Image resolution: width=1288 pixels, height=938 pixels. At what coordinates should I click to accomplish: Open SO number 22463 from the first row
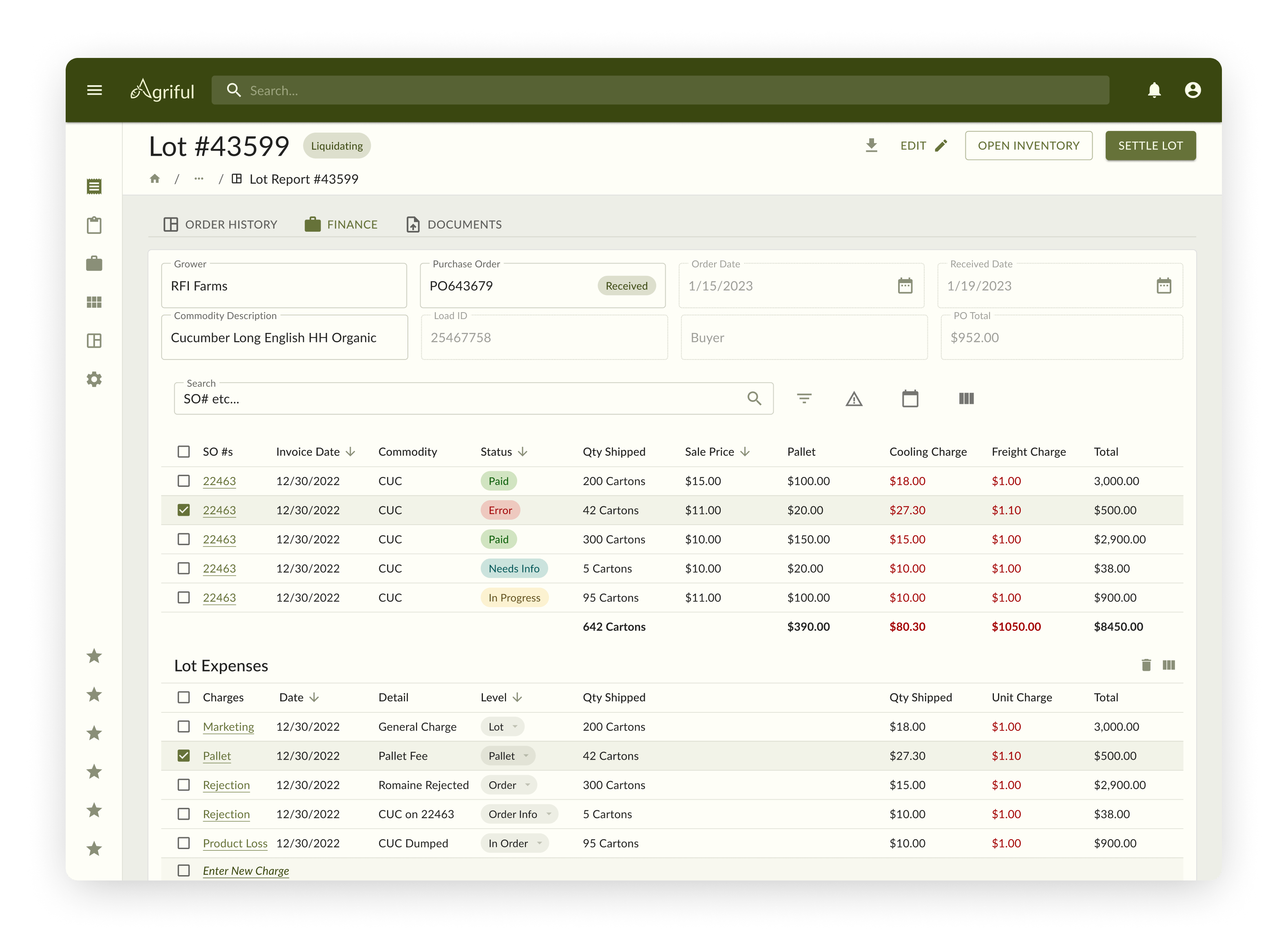pos(219,480)
